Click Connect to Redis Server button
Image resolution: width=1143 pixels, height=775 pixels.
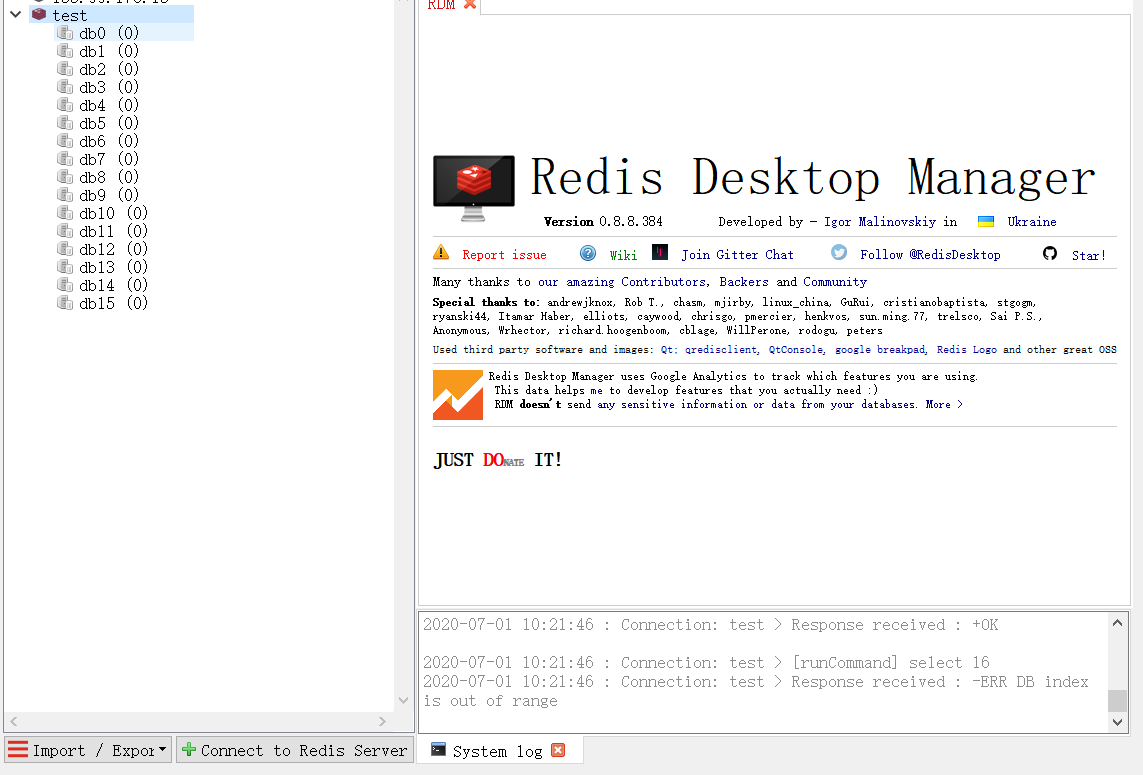(295, 750)
